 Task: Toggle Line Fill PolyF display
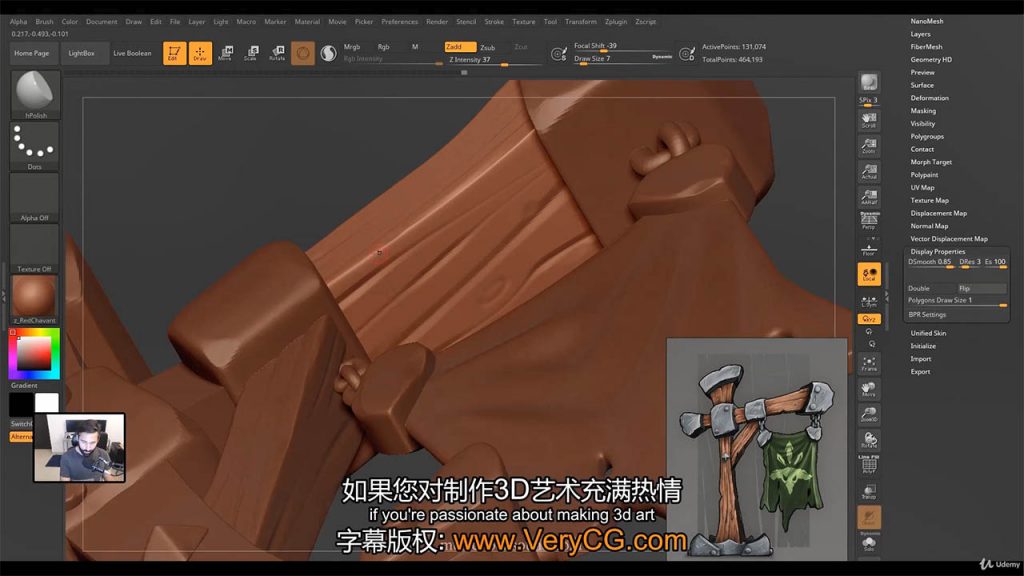tap(869, 464)
